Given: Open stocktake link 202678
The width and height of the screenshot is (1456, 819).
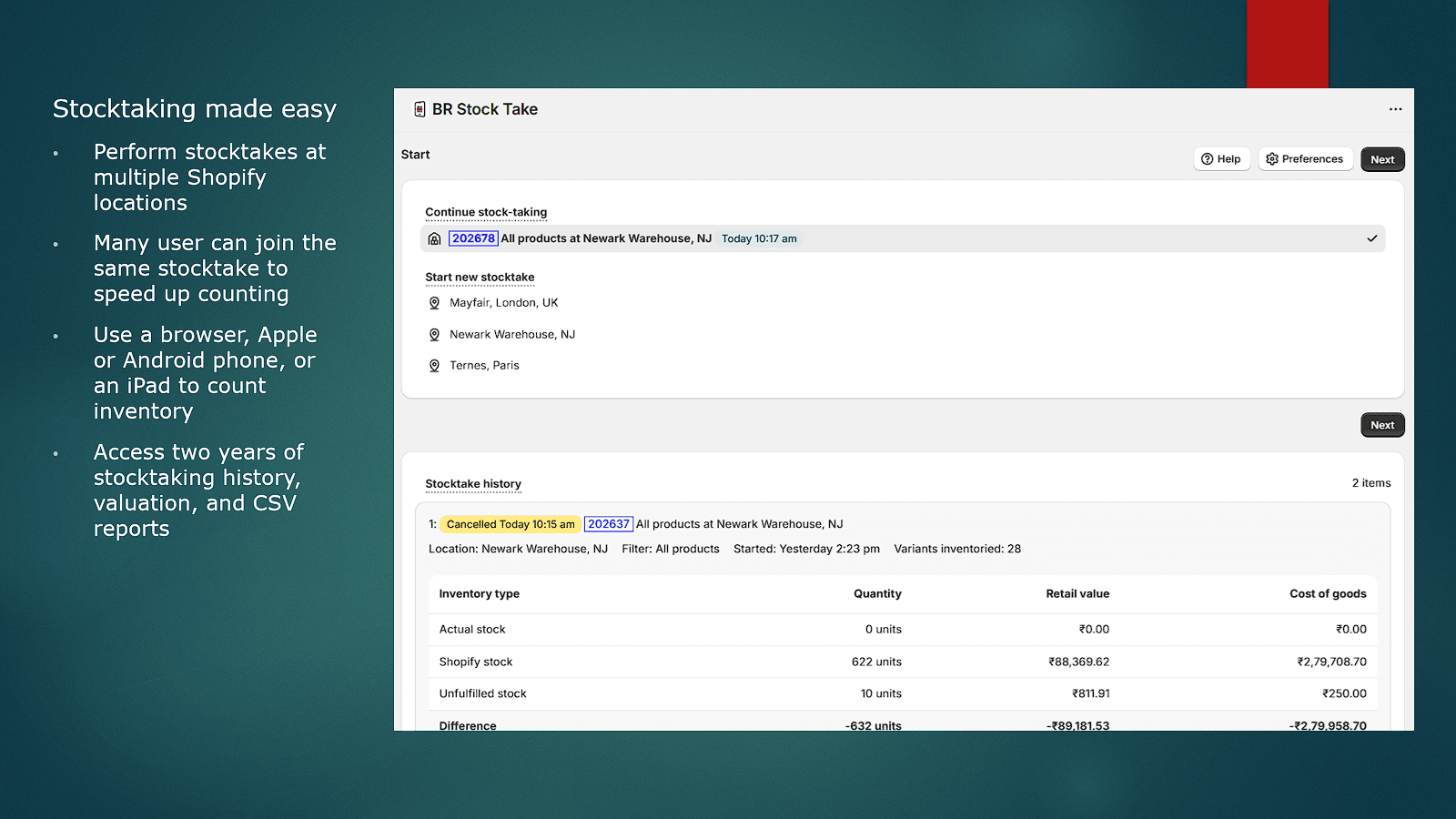Looking at the screenshot, I should pyautogui.click(x=473, y=238).
